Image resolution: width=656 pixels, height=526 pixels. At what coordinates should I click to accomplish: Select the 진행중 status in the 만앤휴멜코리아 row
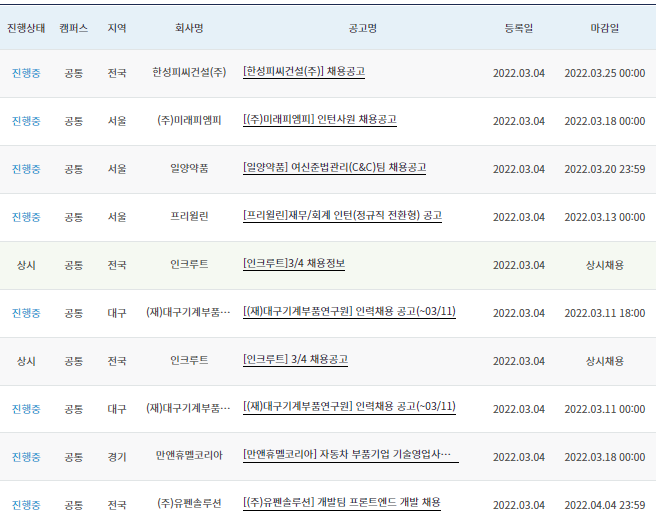pos(26,457)
